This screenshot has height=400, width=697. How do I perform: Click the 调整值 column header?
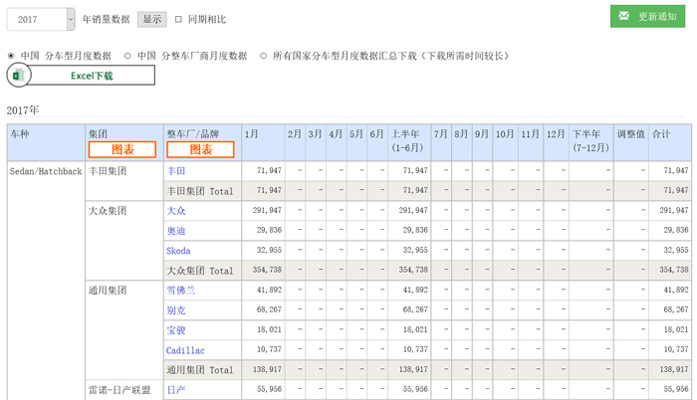(631, 143)
